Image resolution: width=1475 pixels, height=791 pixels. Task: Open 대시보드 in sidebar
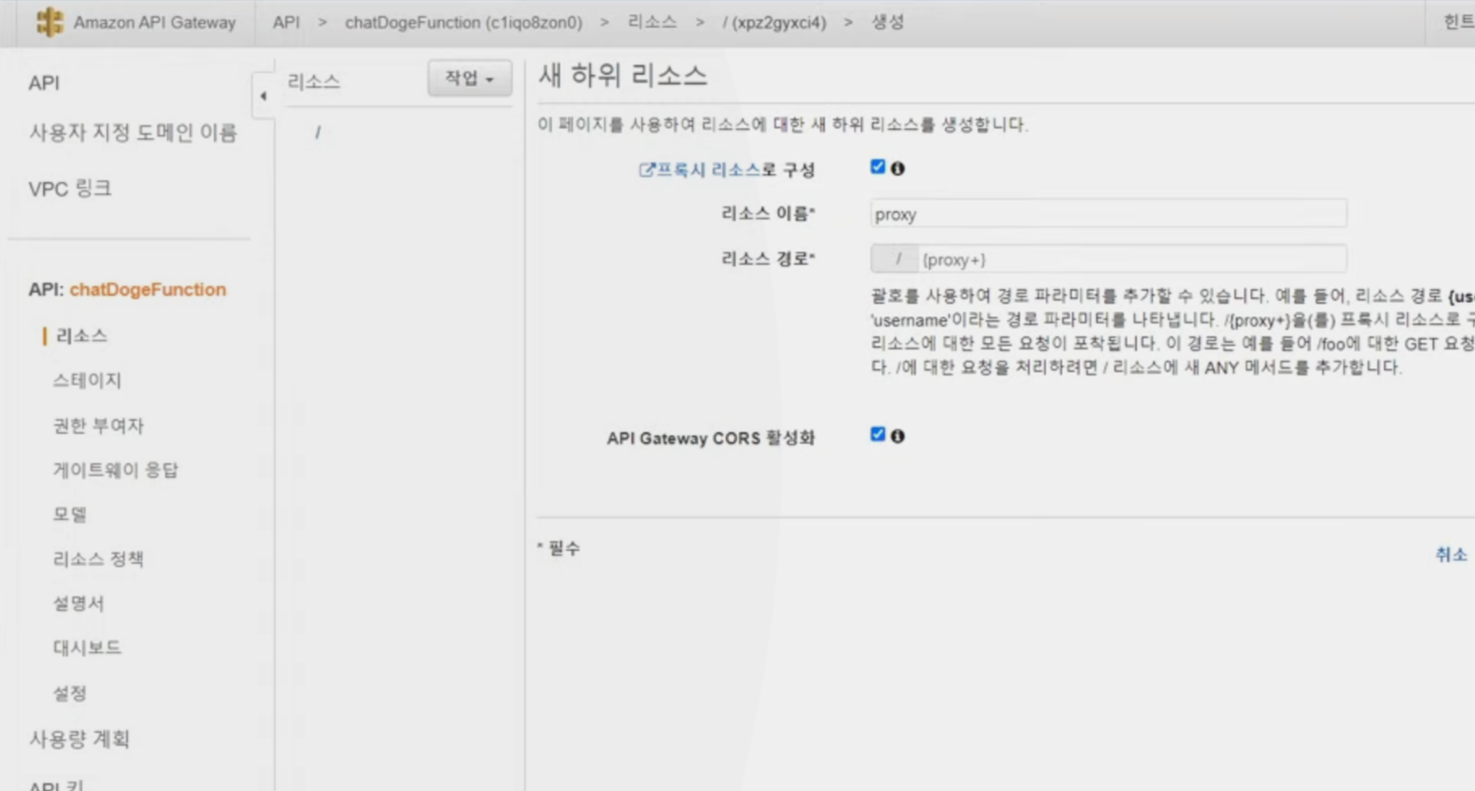pyautogui.click(x=87, y=648)
